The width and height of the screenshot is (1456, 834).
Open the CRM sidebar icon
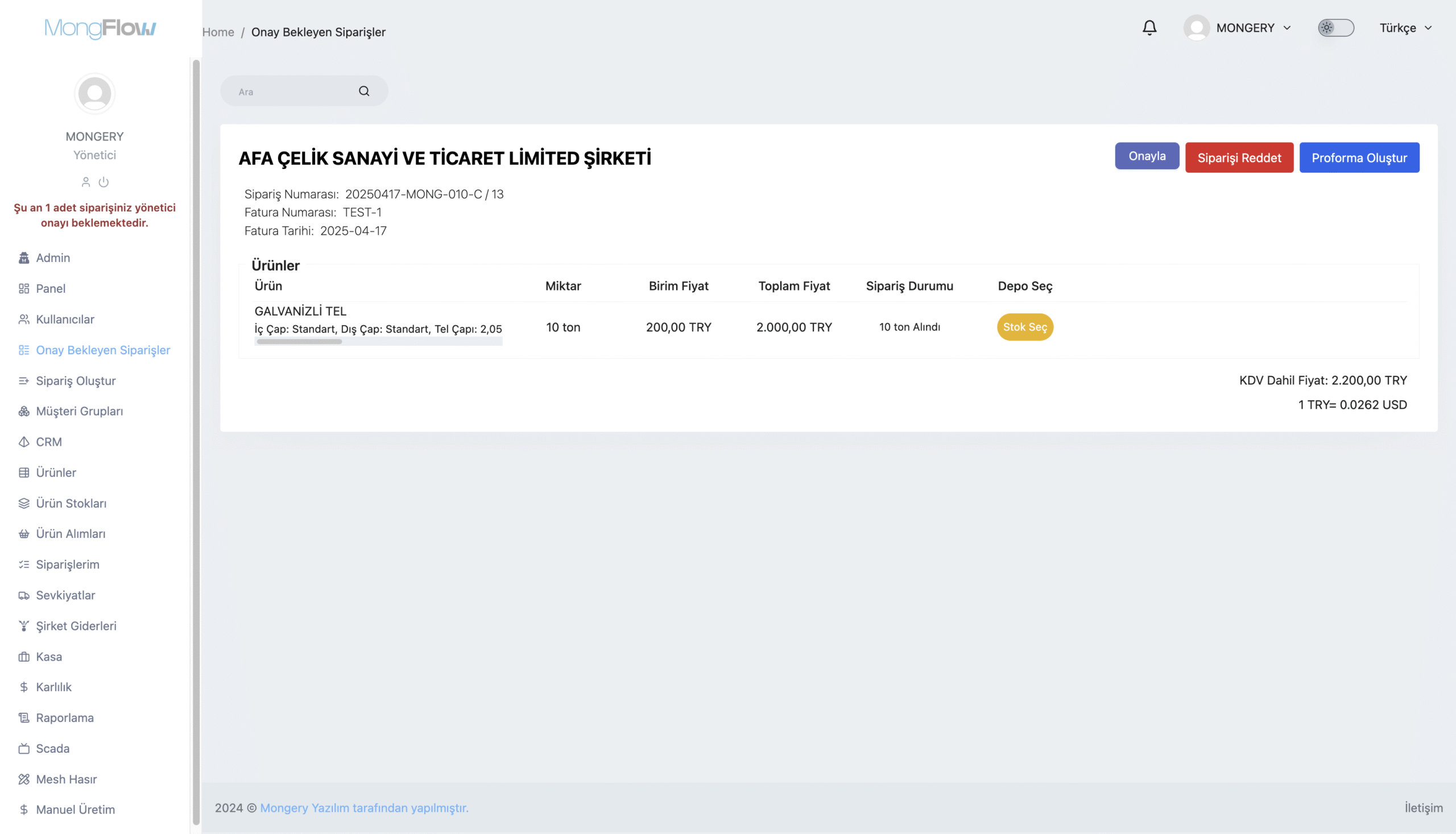(x=24, y=442)
